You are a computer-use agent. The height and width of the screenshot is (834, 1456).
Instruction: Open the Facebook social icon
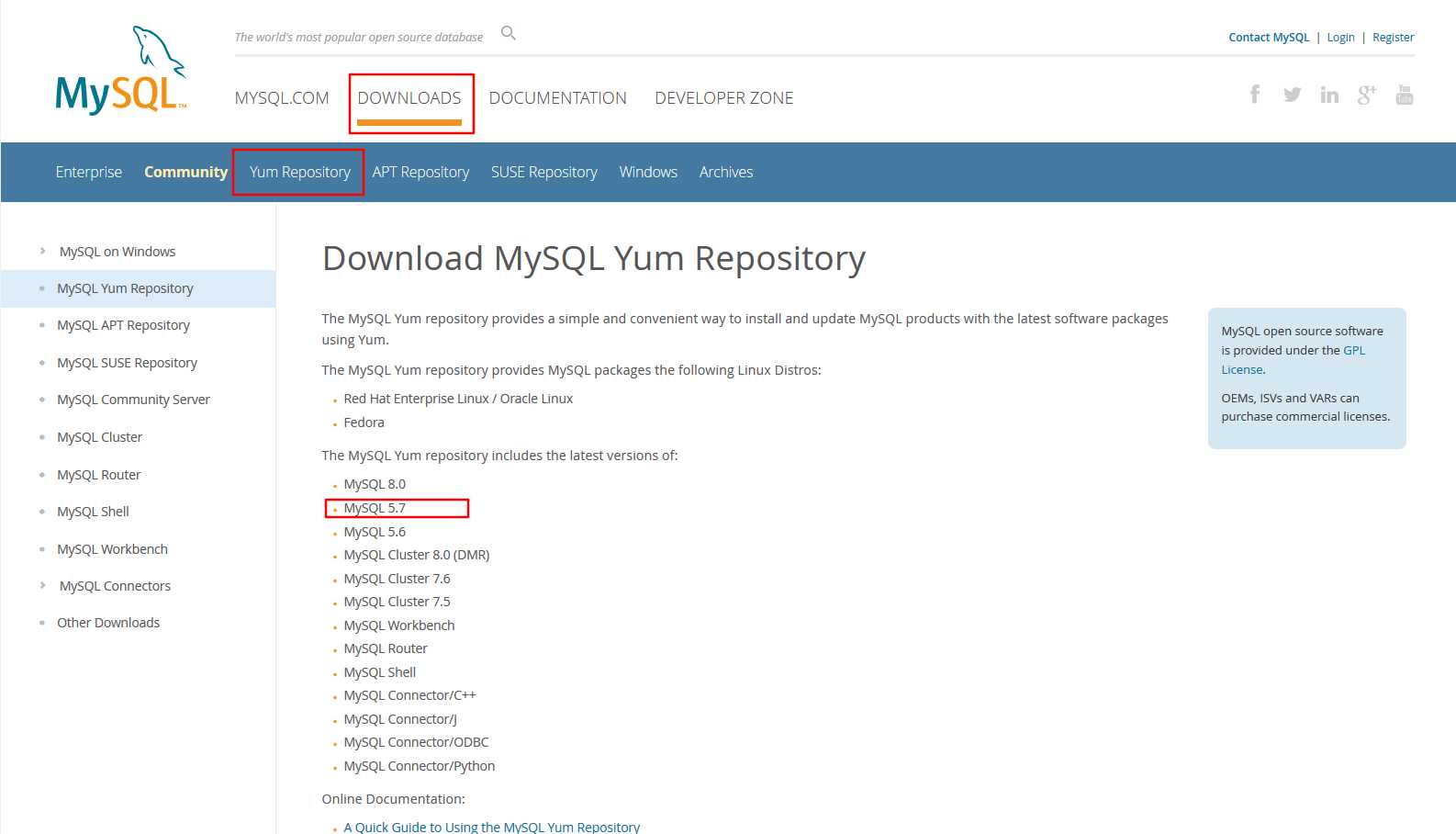coord(1255,94)
